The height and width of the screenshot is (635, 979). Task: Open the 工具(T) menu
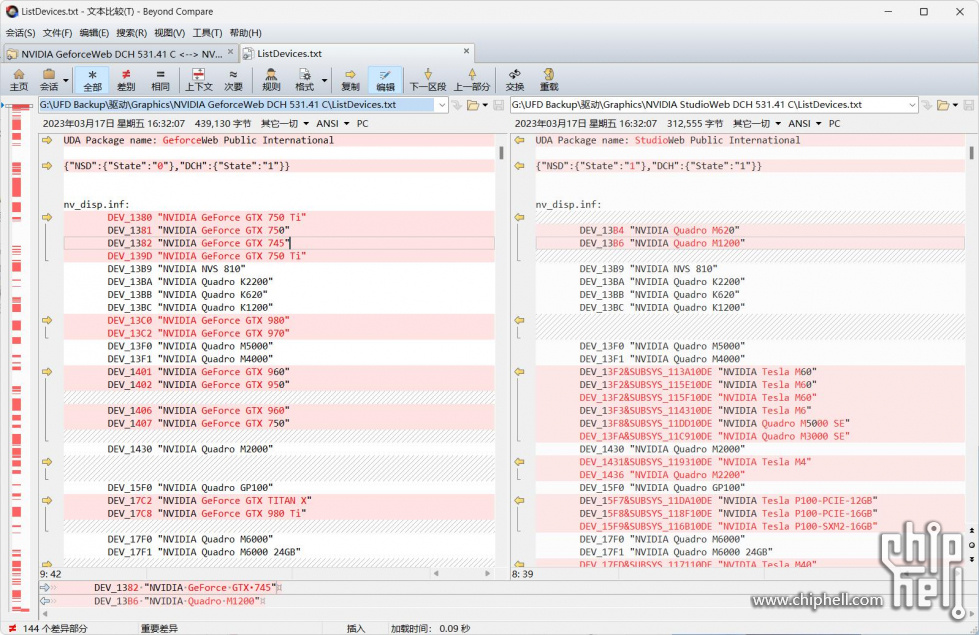[207, 32]
